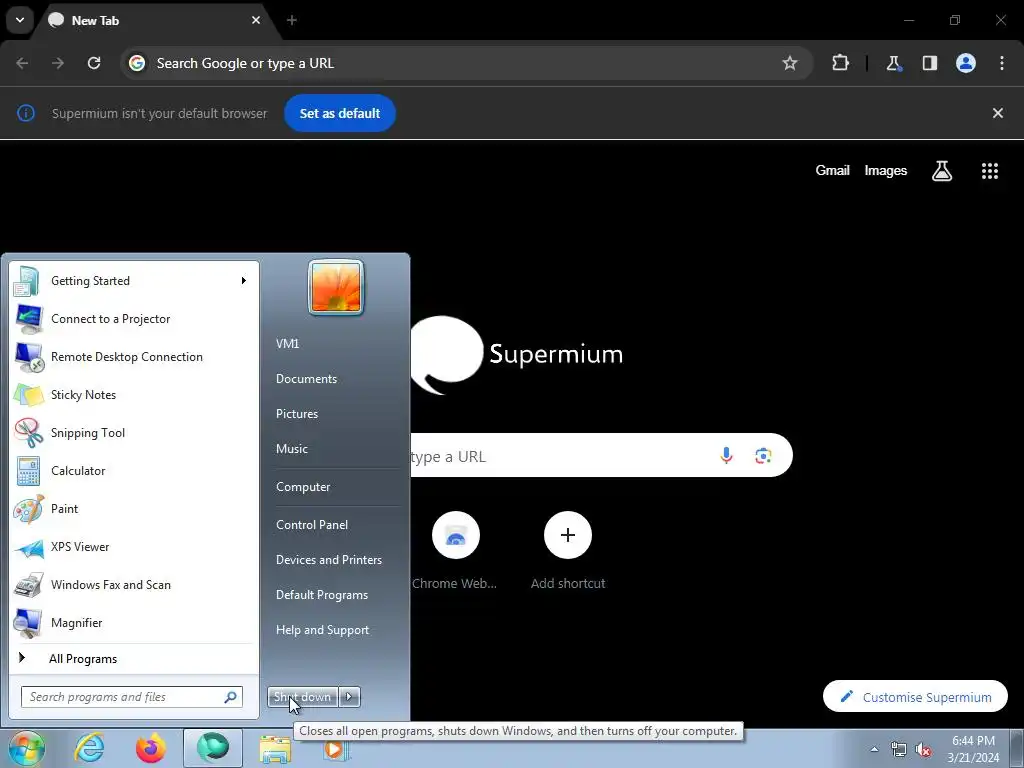Open Windows Media Player in taskbar
The image size is (1024, 768).
336,749
